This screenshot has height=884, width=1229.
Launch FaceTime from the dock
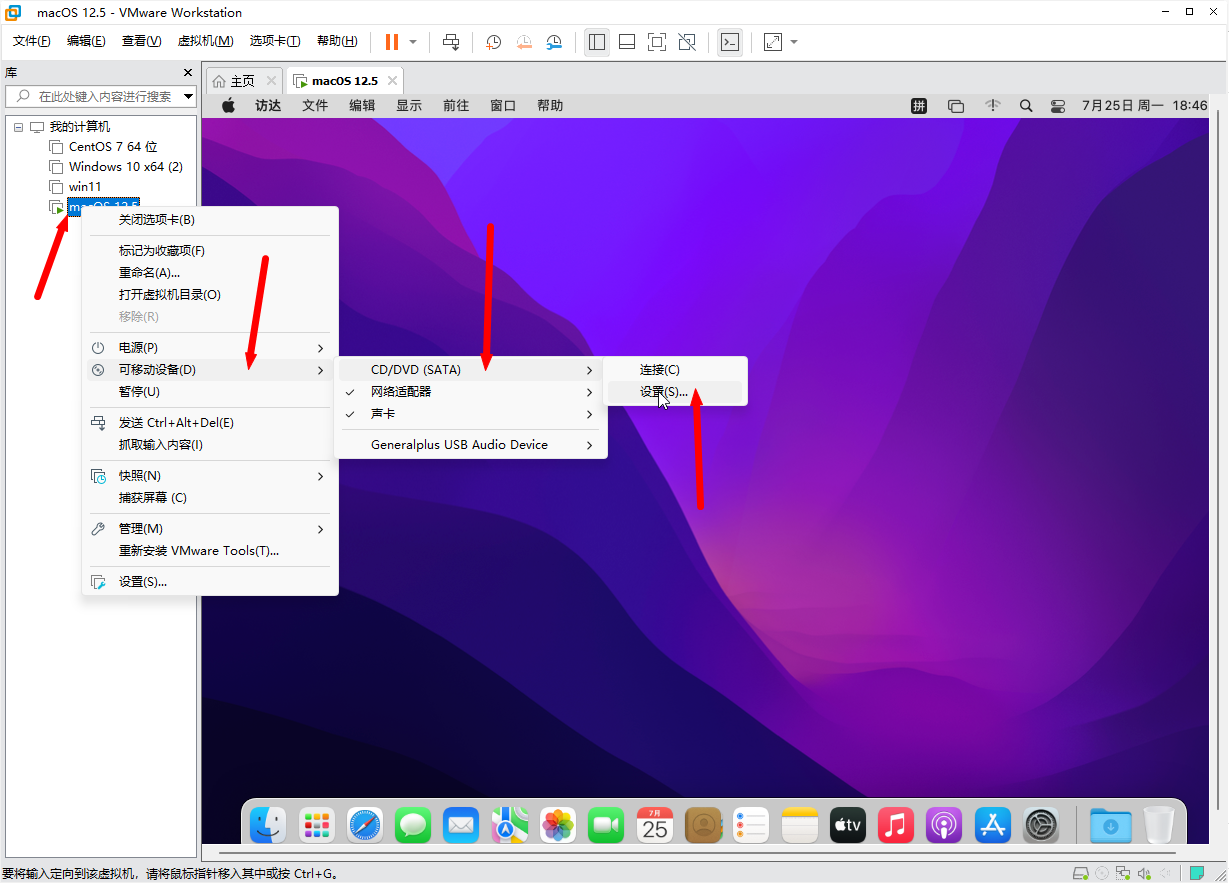(606, 825)
